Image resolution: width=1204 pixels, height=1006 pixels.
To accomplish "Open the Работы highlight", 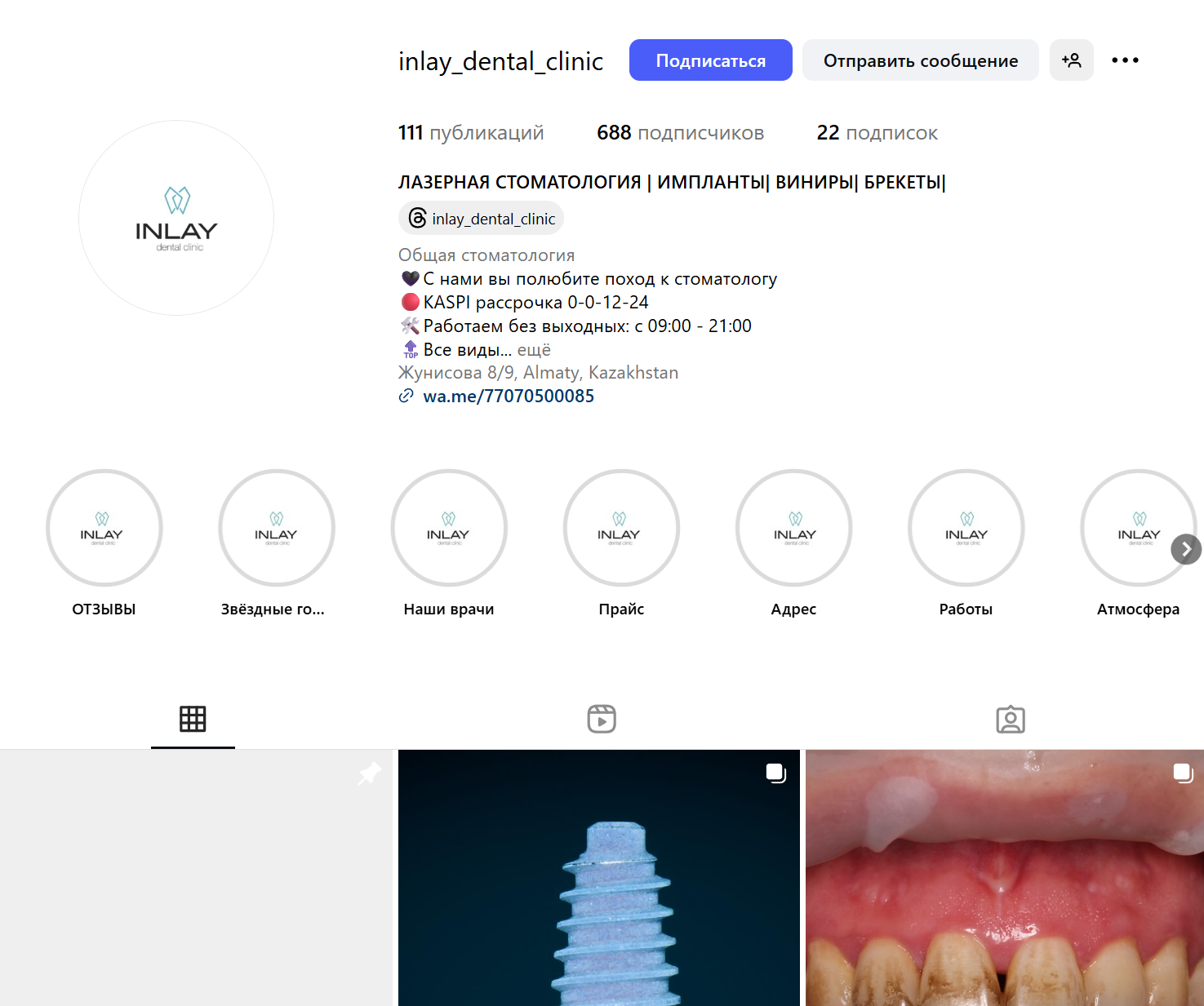I will [x=966, y=528].
